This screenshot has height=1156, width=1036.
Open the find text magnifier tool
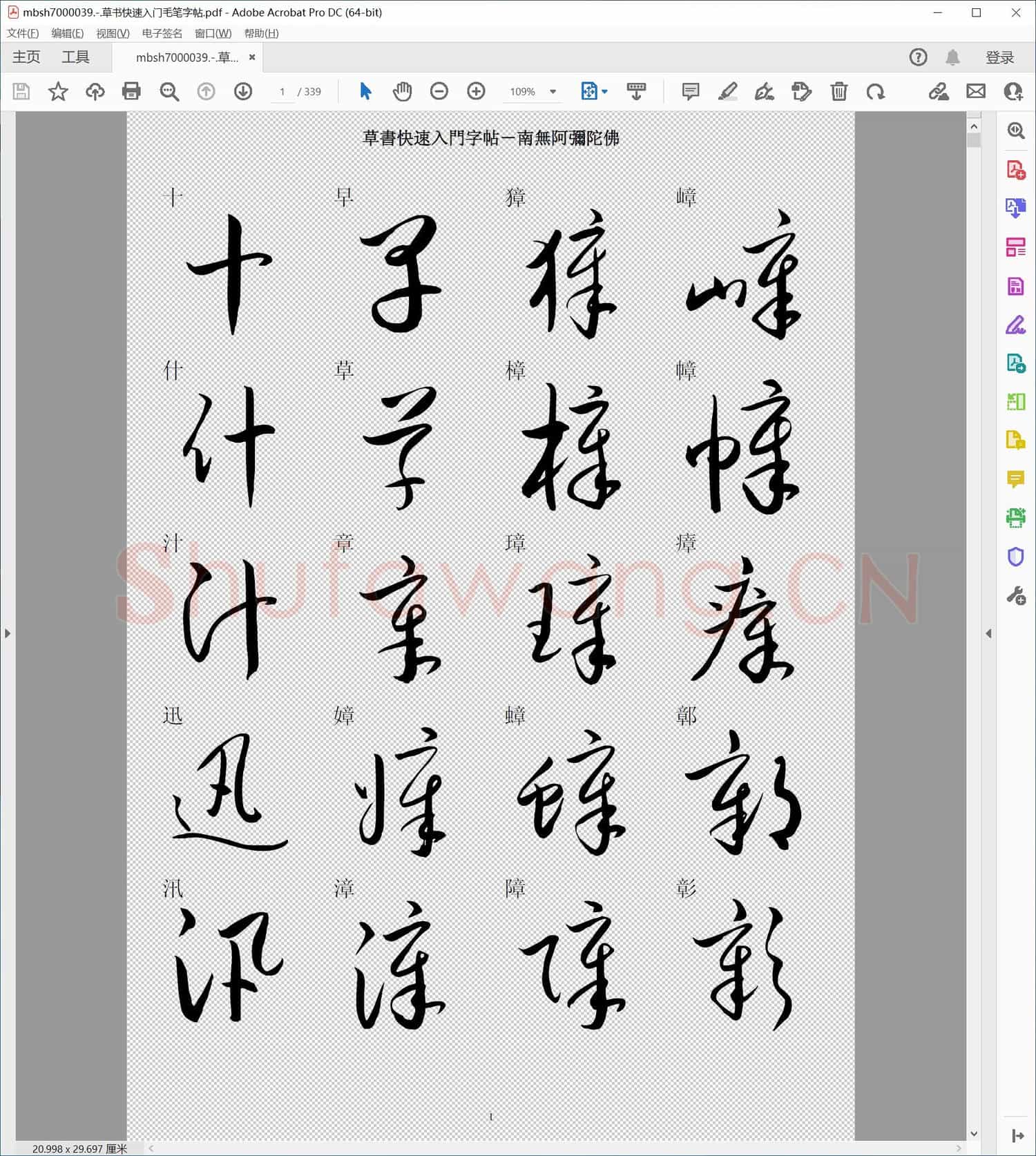(169, 91)
